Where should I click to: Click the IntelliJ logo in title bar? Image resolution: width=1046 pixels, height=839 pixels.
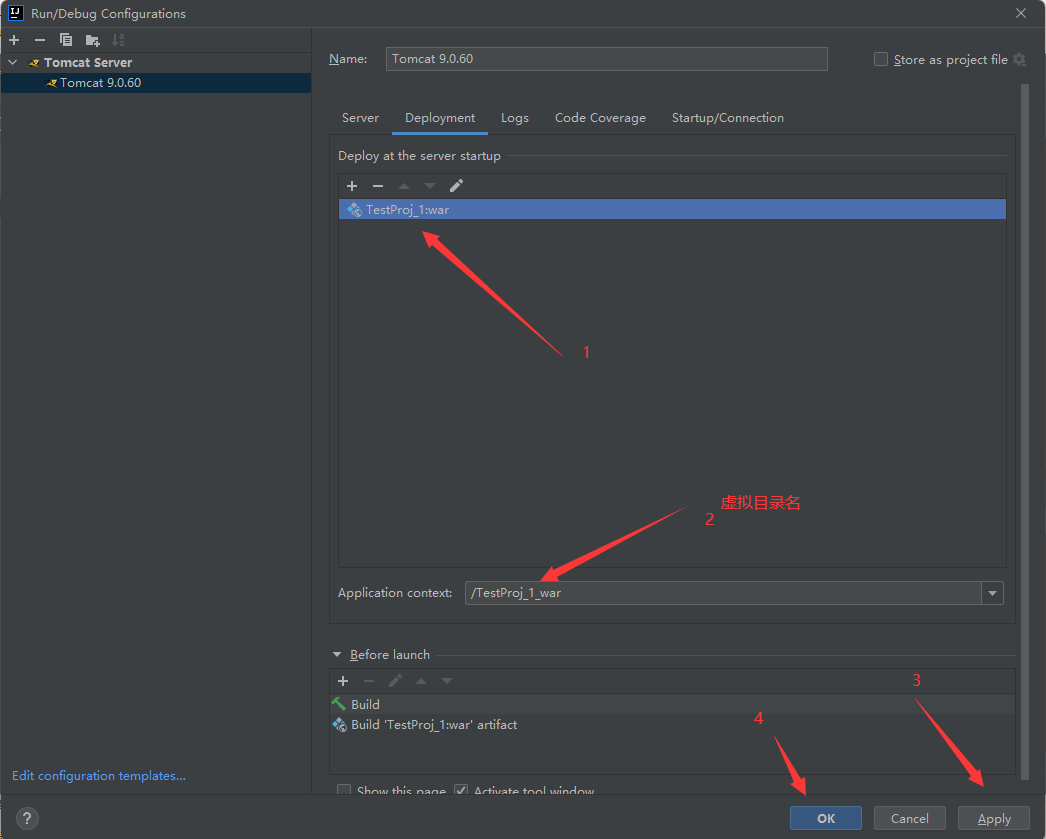tap(15, 13)
